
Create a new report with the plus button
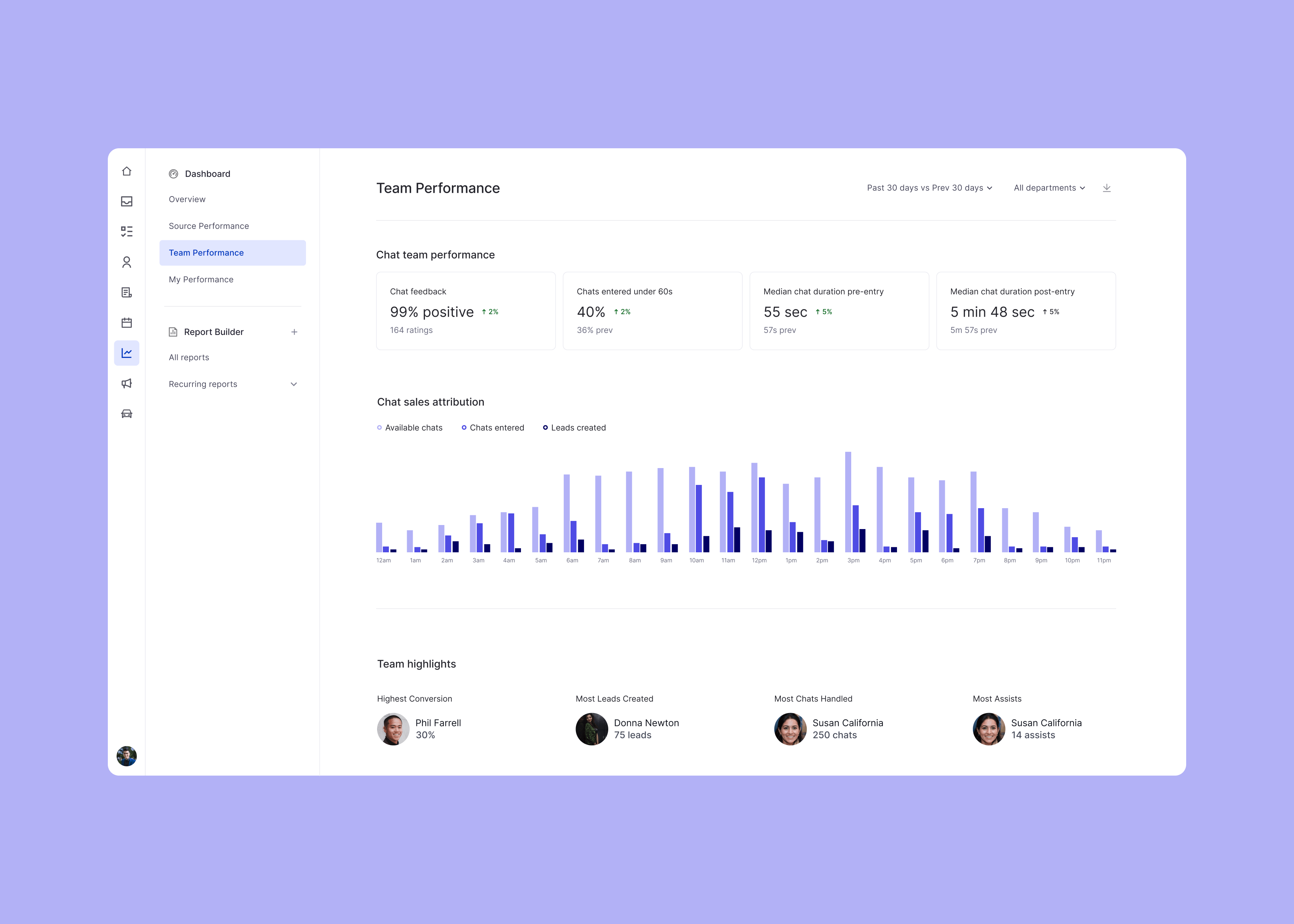pos(294,332)
